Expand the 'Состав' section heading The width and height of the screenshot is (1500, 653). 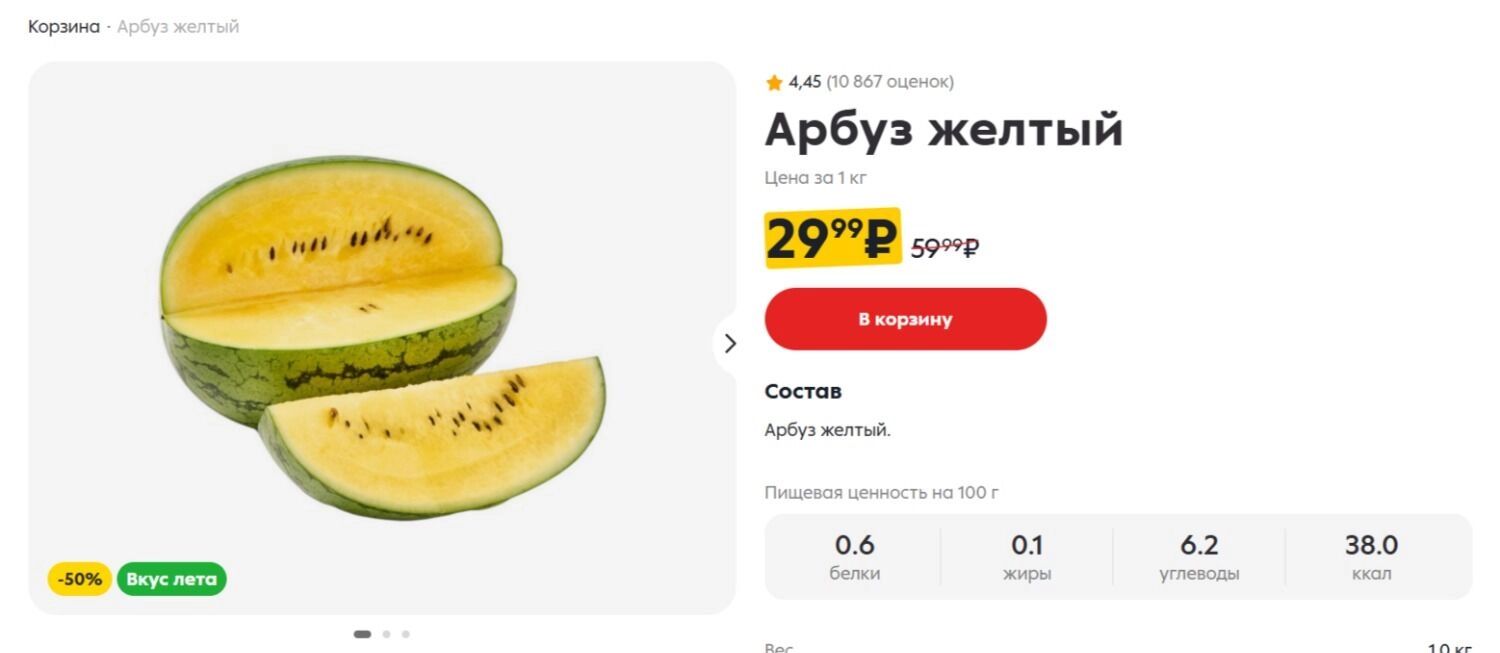(802, 391)
